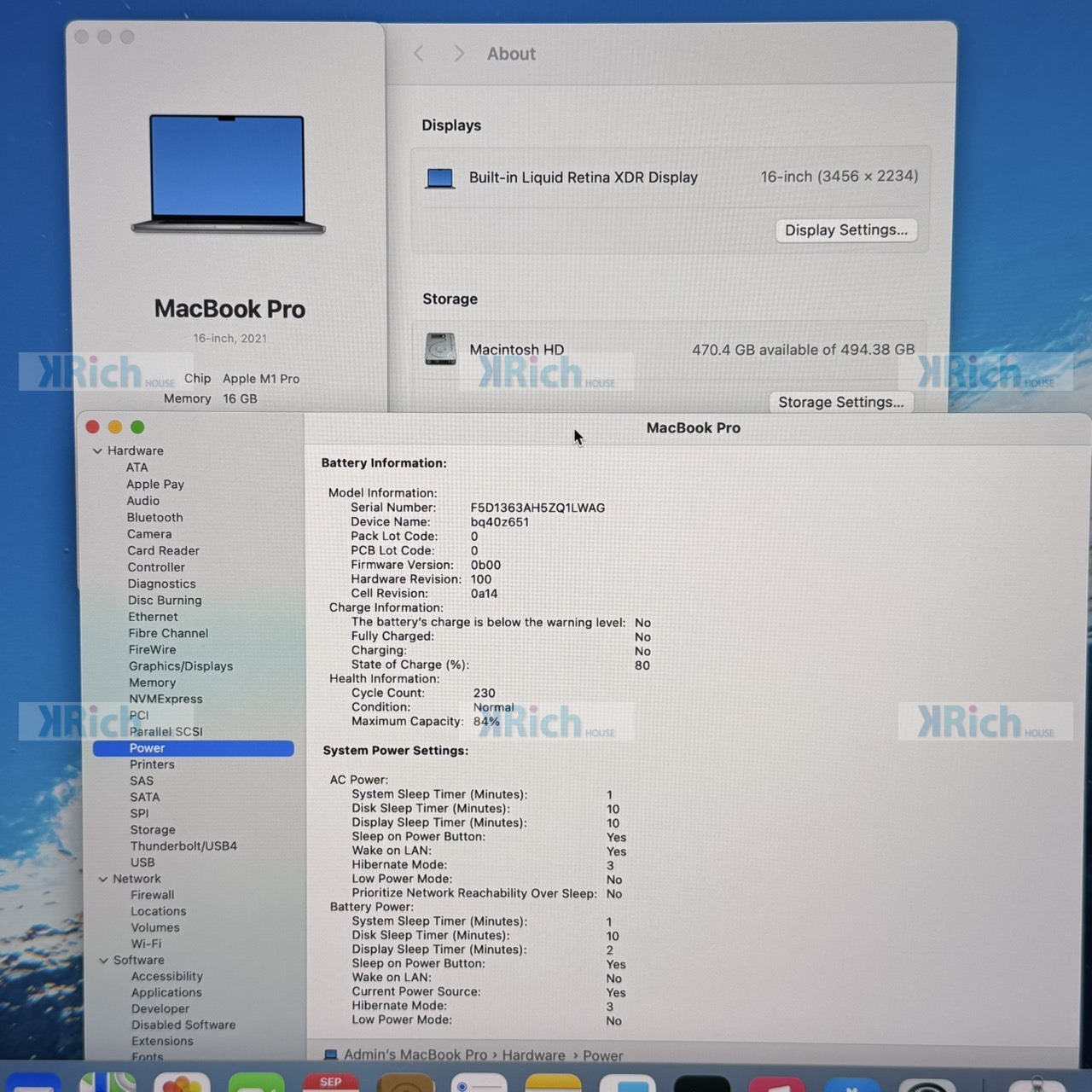Open Storage Settings

pyautogui.click(x=841, y=402)
